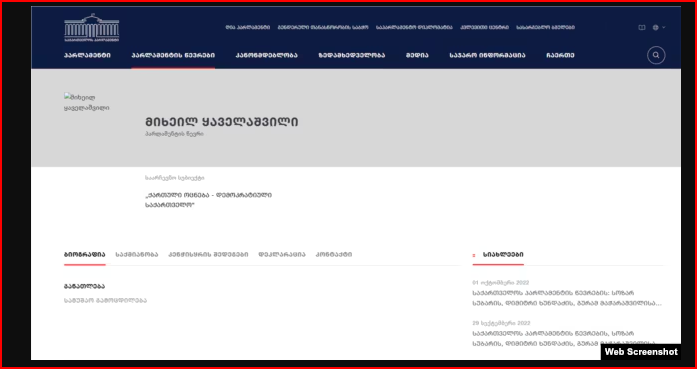Expand the language dropdown chevron
Screen dimensions: 697x369
pyautogui.click(x=664, y=28)
